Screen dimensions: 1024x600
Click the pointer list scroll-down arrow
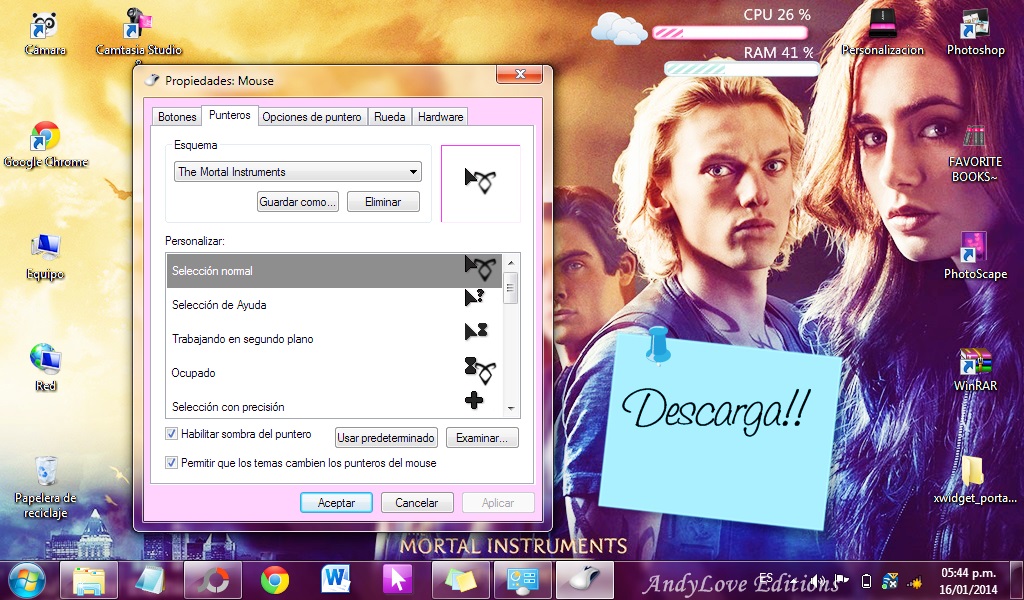(x=511, y=409)
